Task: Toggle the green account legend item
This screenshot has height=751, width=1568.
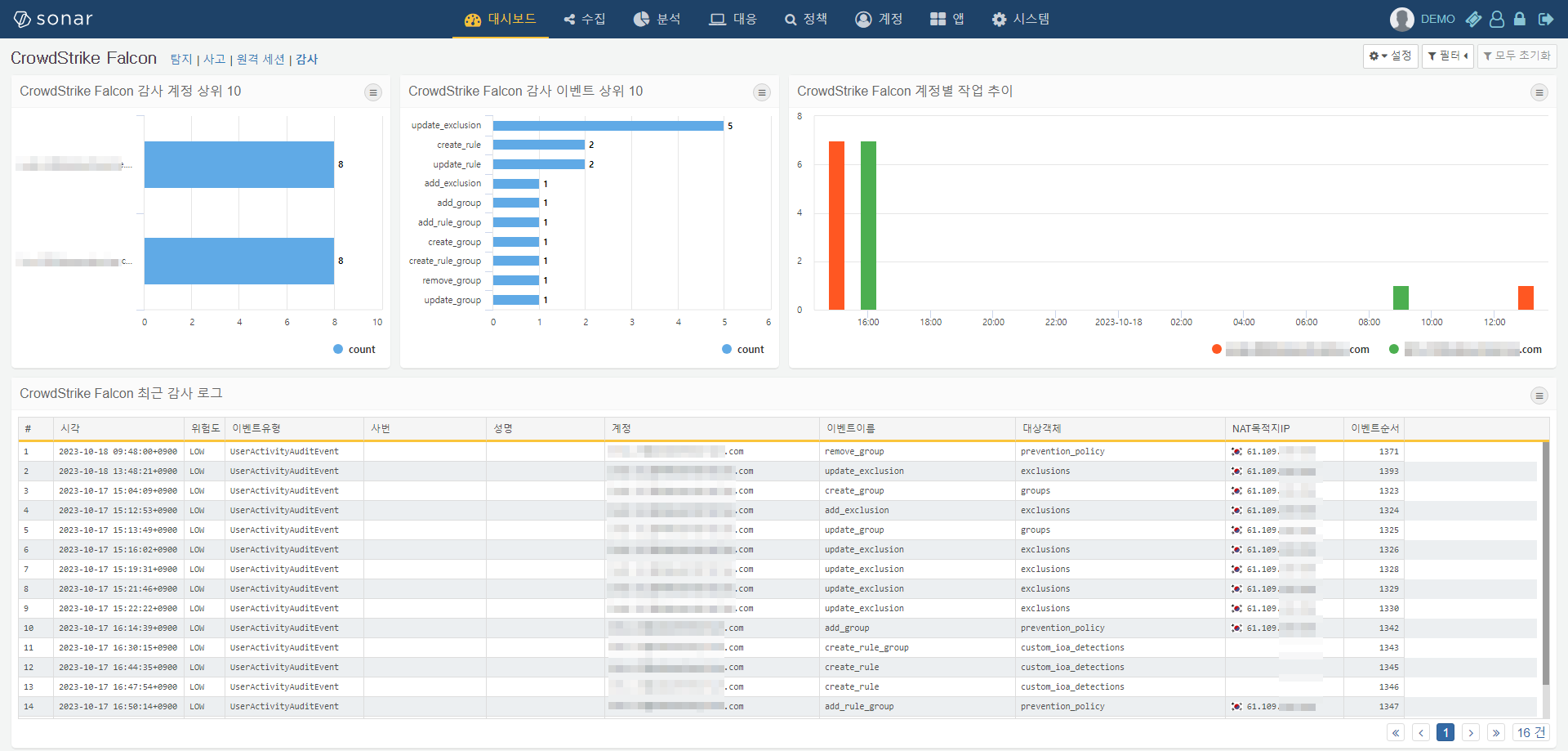Action: (1465, 349)
